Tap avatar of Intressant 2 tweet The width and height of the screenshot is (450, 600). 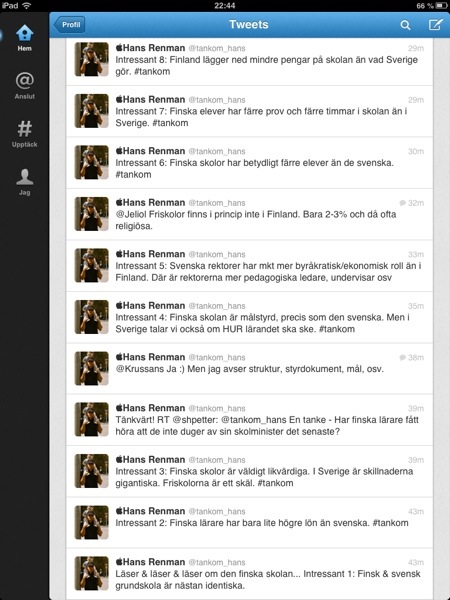point(91,522)
